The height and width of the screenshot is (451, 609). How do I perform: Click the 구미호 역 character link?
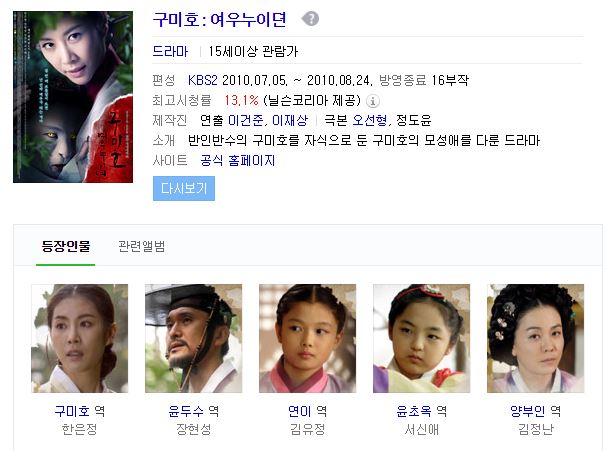[x=80, y=411]
